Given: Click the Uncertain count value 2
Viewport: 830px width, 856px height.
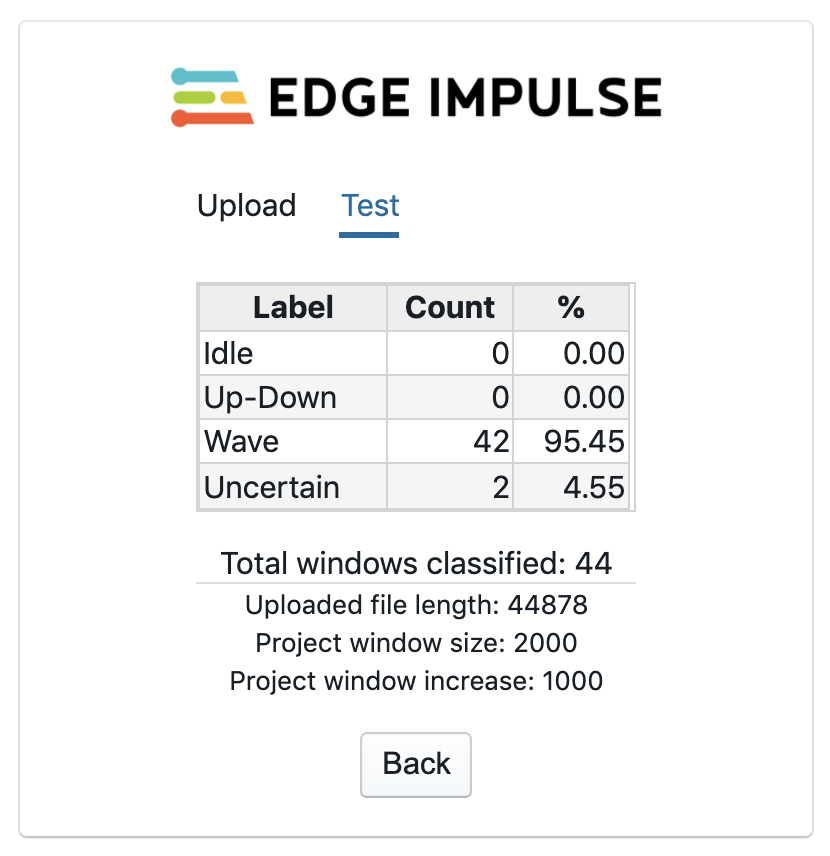Looking at the screenshot, I should point(500,487).
